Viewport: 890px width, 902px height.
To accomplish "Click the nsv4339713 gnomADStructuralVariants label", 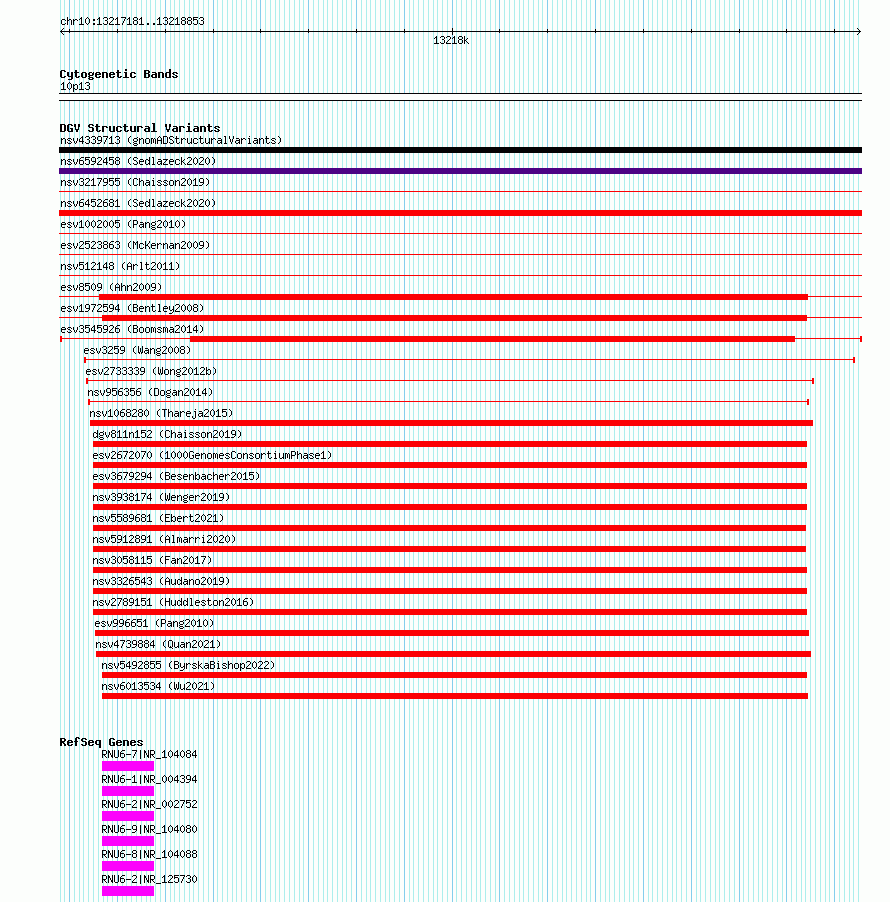I will coord(171,140).
